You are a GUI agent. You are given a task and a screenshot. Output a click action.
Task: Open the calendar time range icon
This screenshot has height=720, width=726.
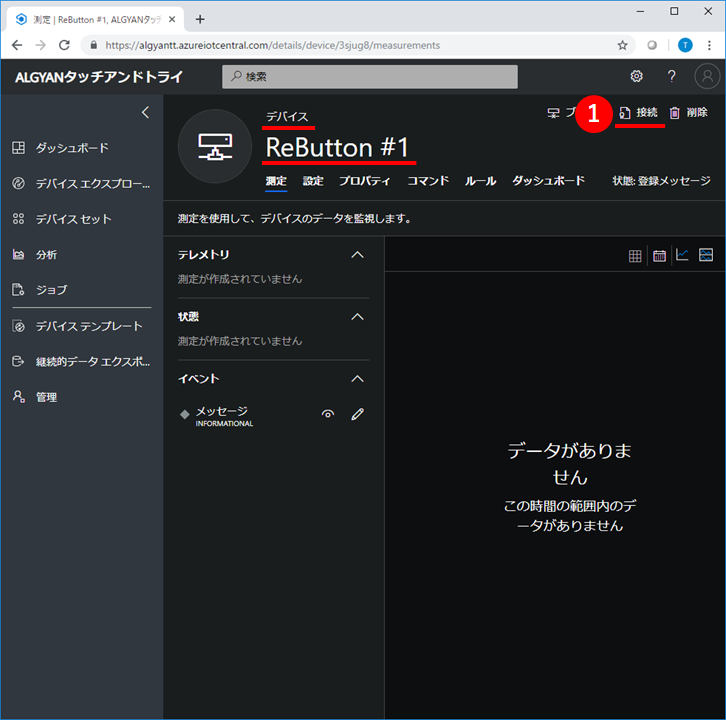[x=659, y=255]
